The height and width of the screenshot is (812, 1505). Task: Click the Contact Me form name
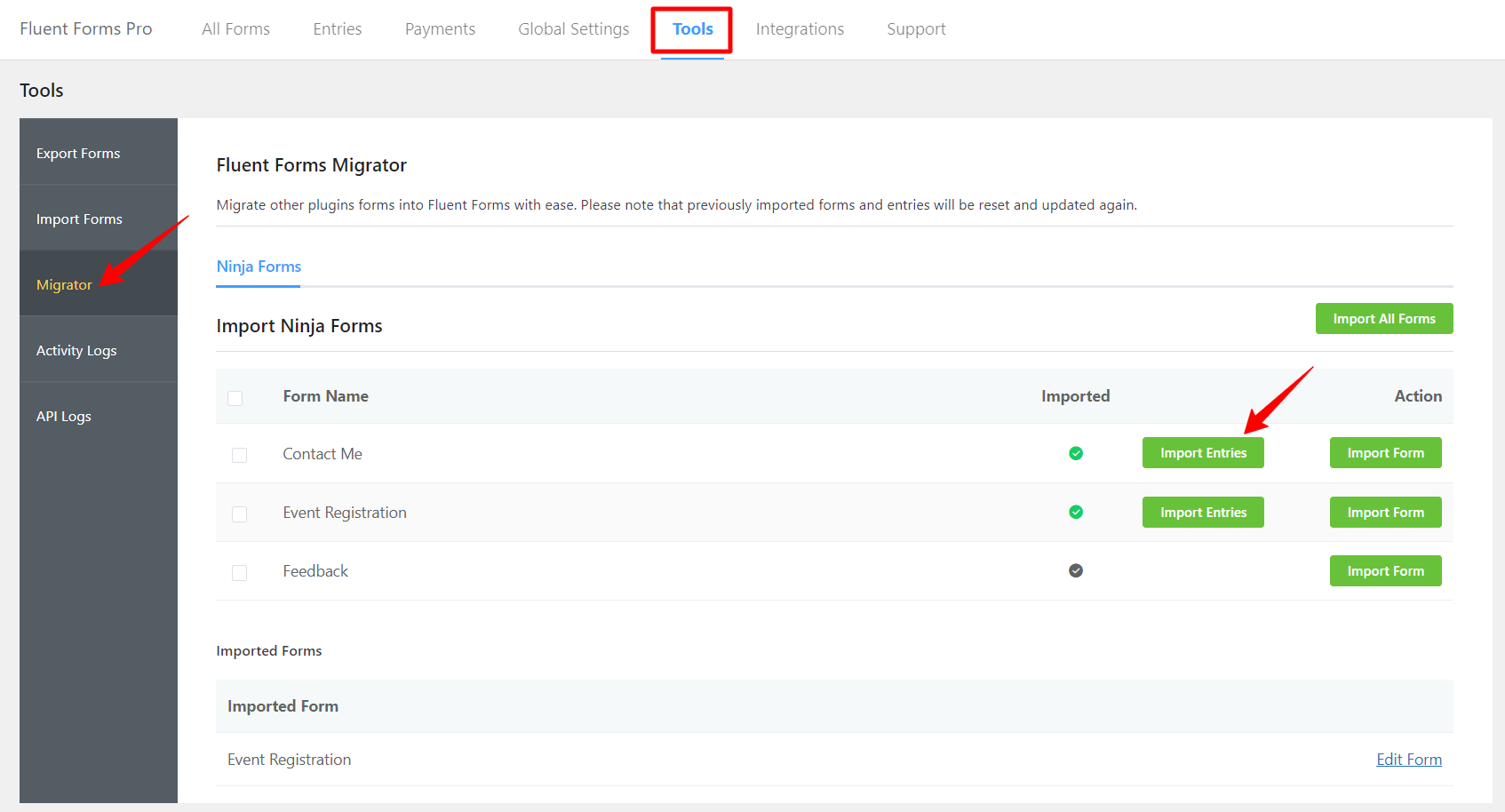(x=322, y=454)
